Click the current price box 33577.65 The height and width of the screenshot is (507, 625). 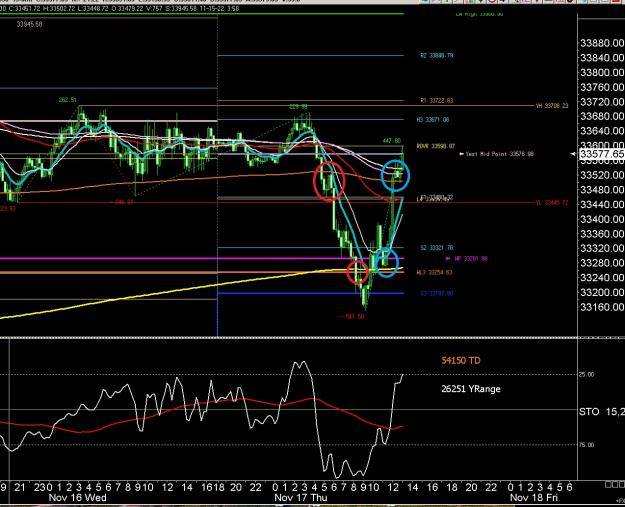tap(601, 154)
